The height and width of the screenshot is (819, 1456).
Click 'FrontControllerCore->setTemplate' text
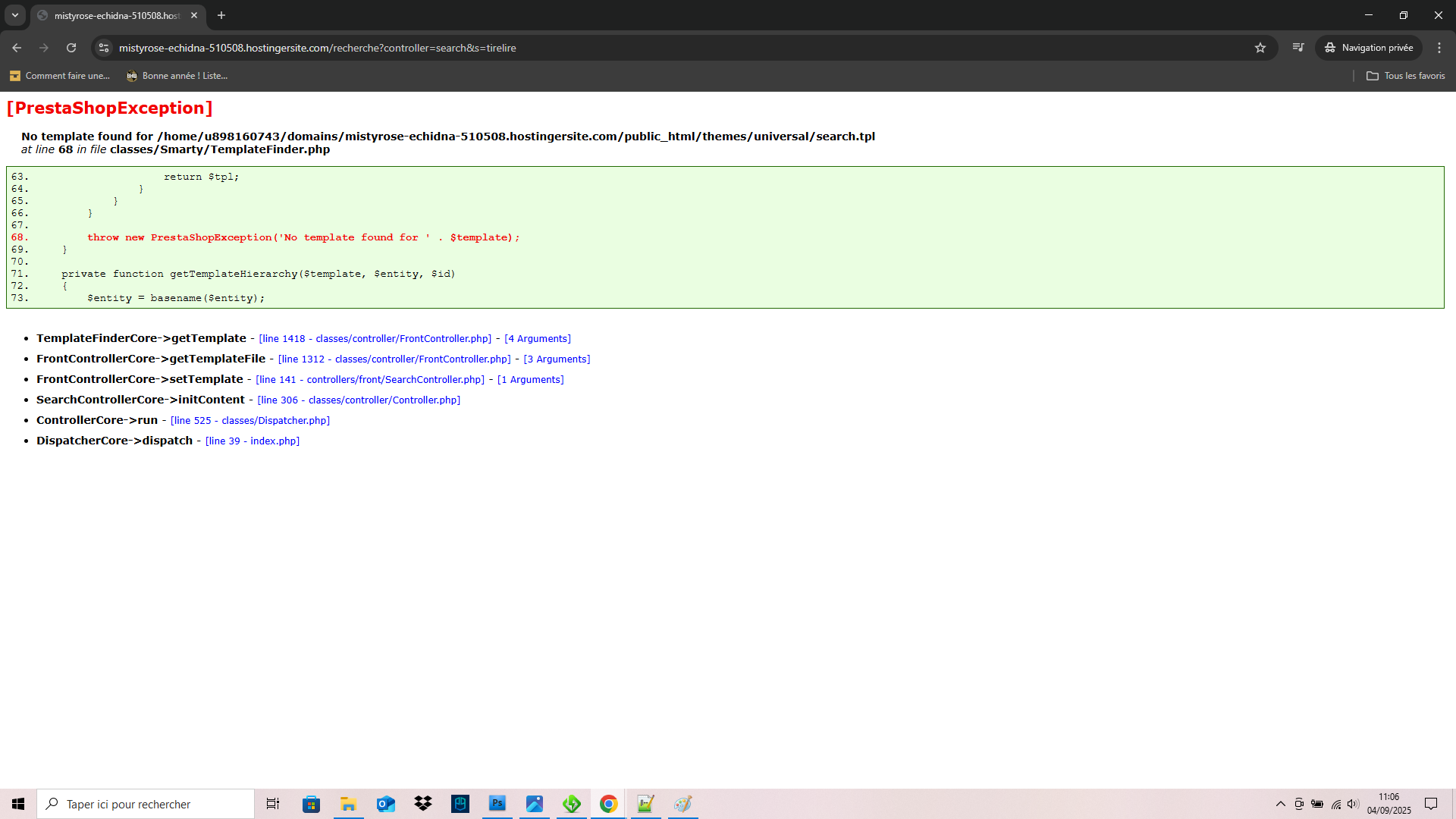(140, 379)
